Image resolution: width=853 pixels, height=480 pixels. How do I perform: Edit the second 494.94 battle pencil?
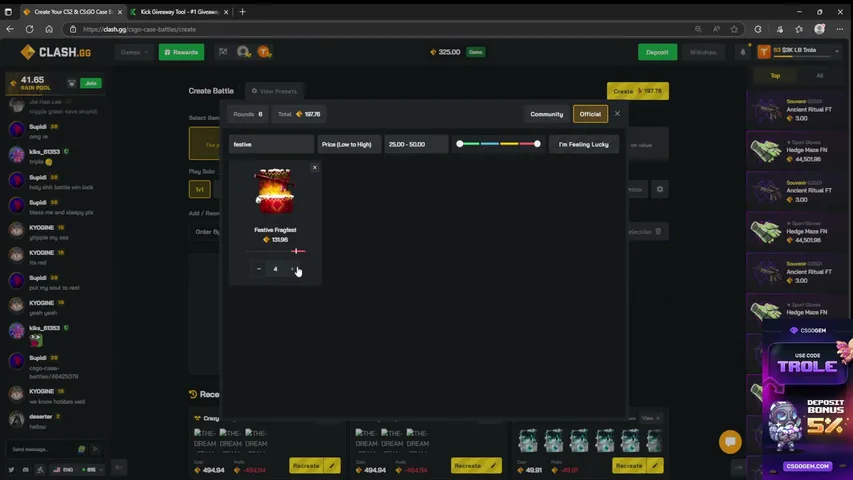click(x=494, y=466)
